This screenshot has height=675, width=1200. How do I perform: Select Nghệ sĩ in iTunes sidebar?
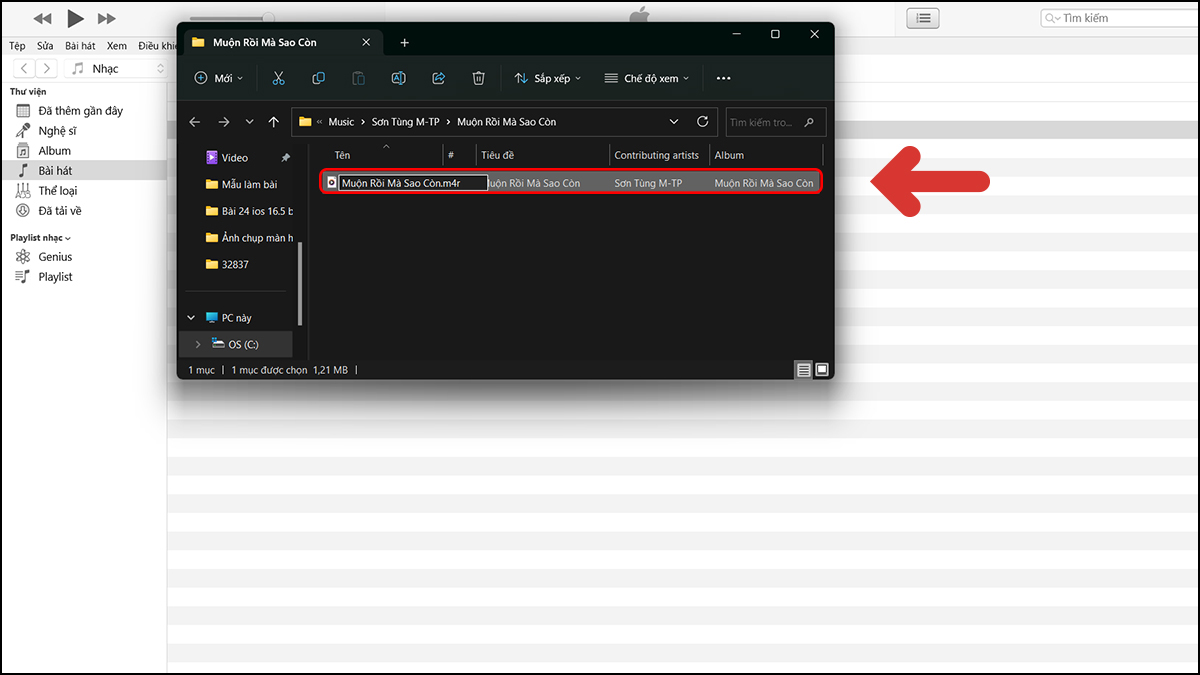click(57, 131)
